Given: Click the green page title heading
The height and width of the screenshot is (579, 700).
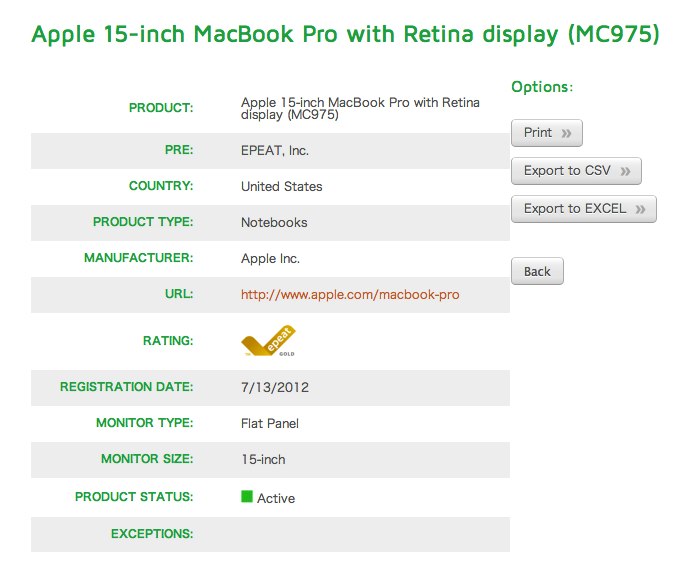Looking at the screenshot, I should (345, 34).
